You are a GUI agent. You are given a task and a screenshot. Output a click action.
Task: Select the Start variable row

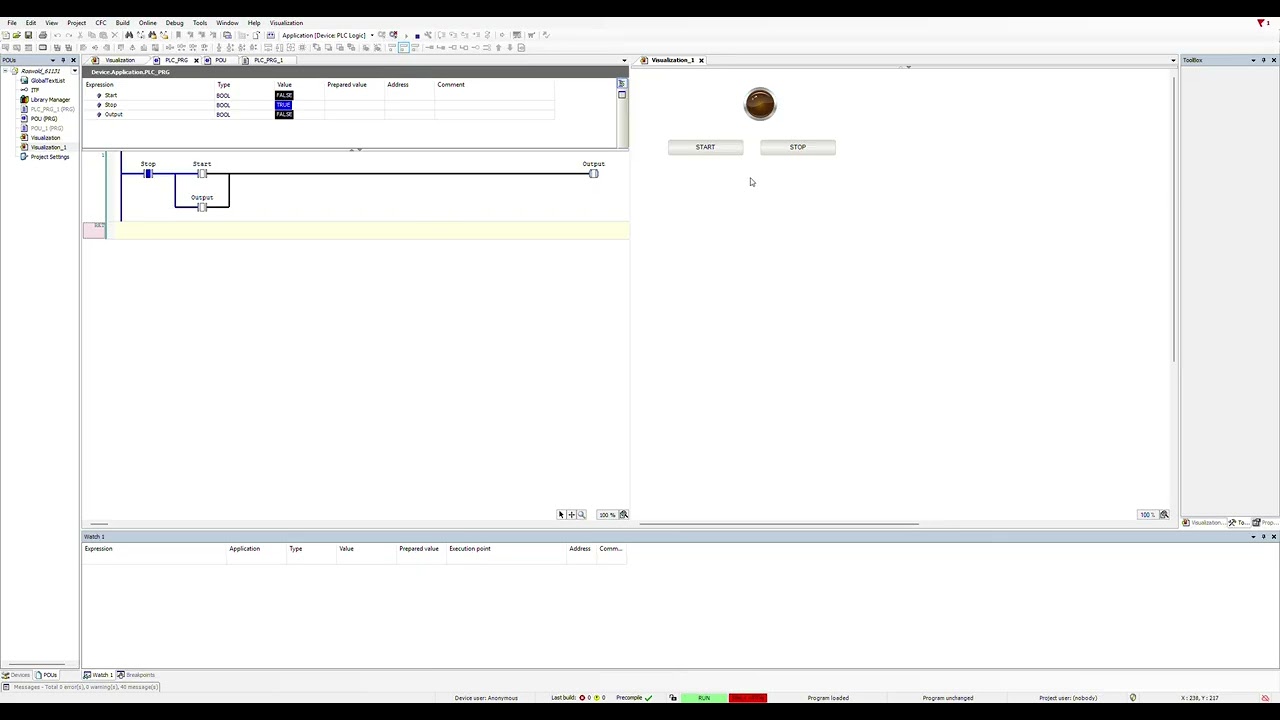pyautogui.click(x=318, y=95)
